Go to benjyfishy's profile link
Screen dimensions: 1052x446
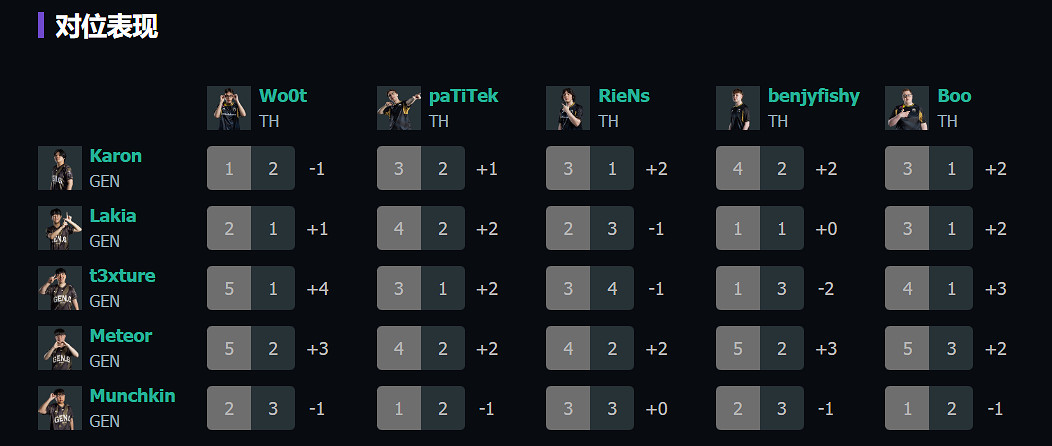[x=813, y=96]
